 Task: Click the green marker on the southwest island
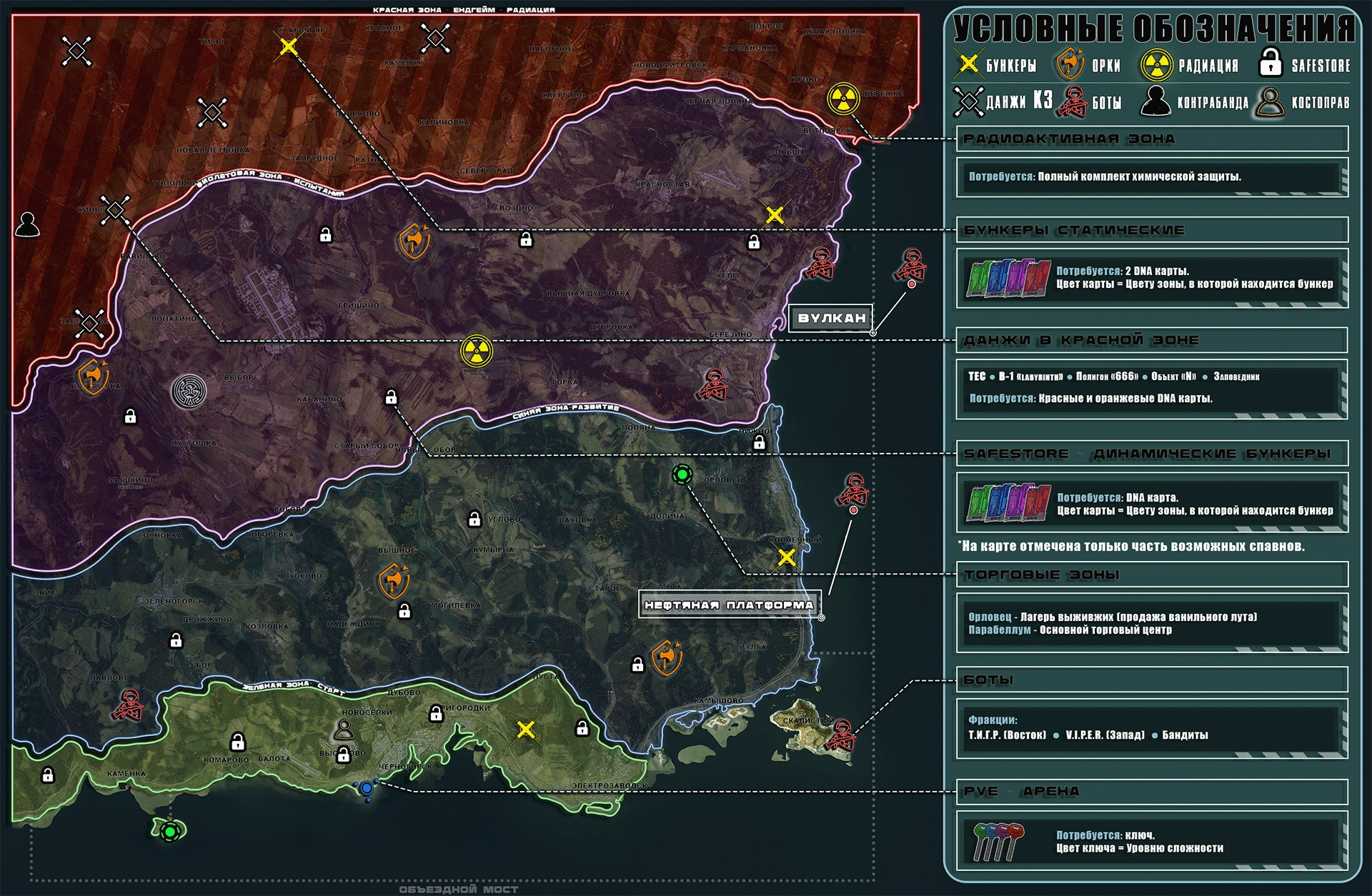169,831
